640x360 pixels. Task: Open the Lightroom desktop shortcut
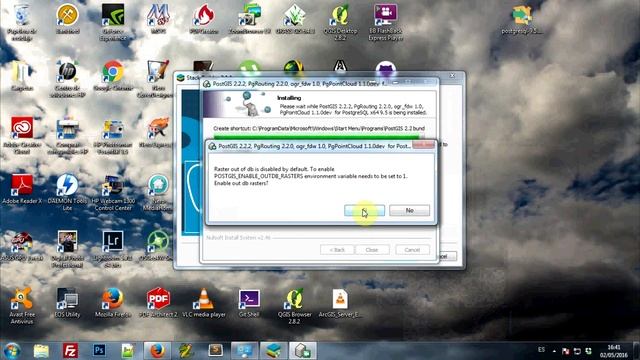tap(113, 249)
